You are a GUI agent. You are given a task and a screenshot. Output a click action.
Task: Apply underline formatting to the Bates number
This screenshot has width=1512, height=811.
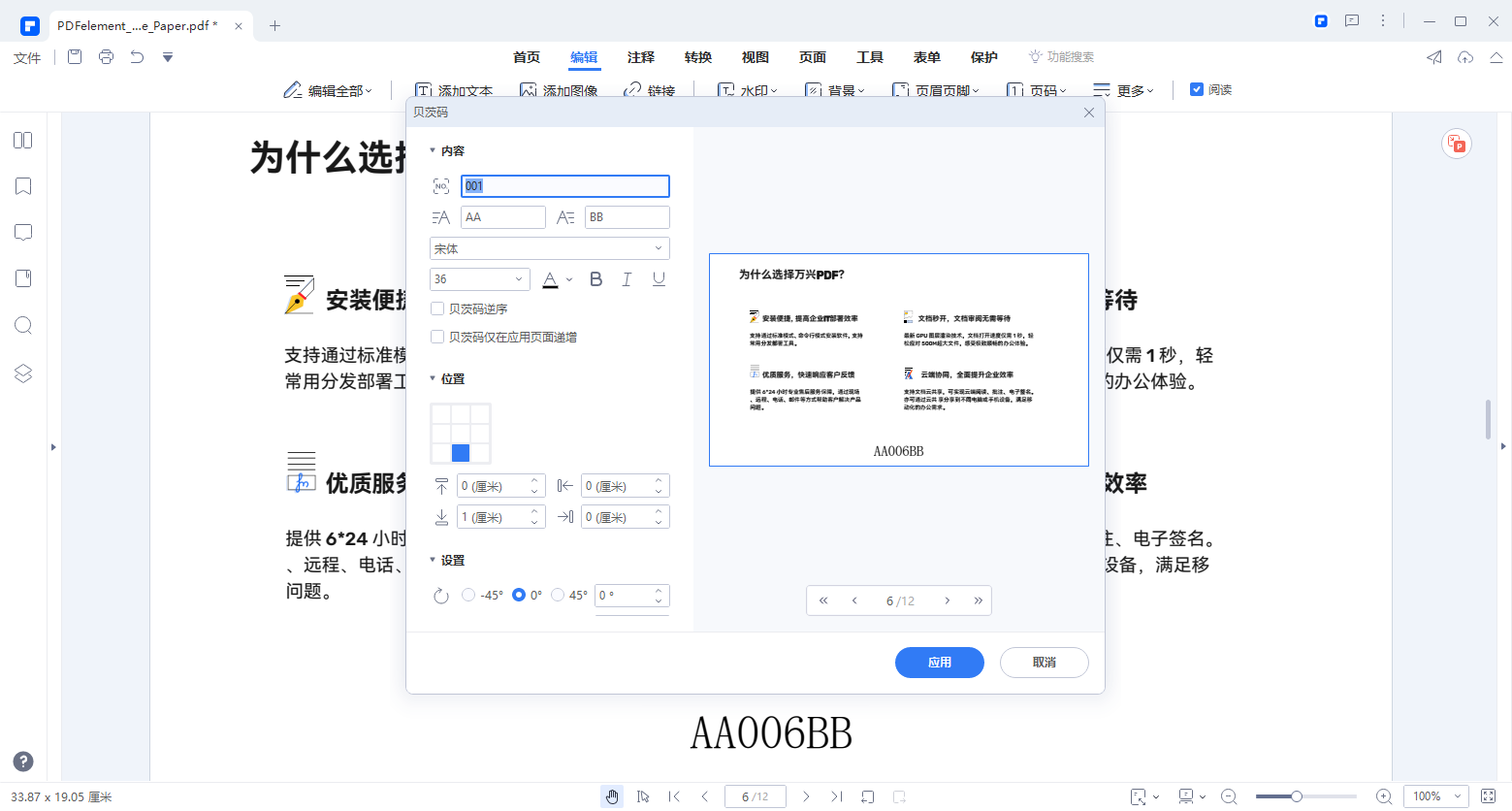point(659,278)
